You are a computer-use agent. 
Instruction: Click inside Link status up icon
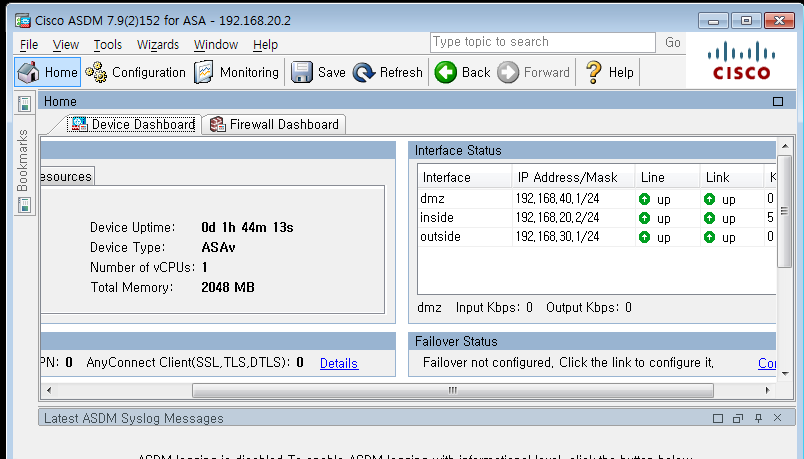click(x=710, y=218)
